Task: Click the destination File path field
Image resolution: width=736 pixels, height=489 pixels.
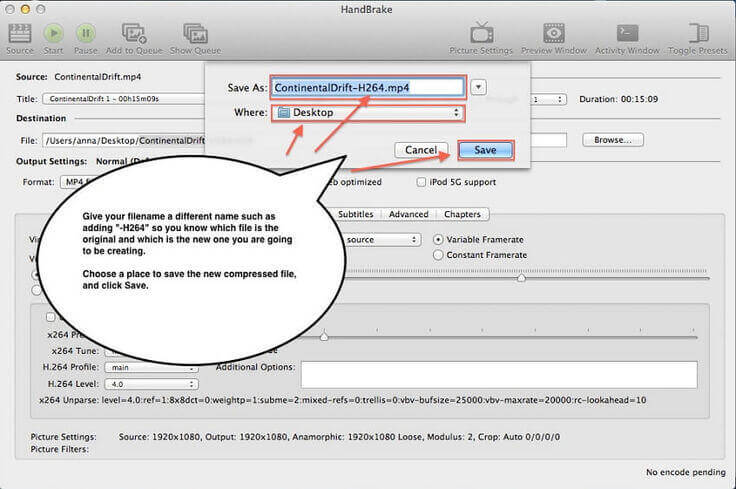Action: 124,140
